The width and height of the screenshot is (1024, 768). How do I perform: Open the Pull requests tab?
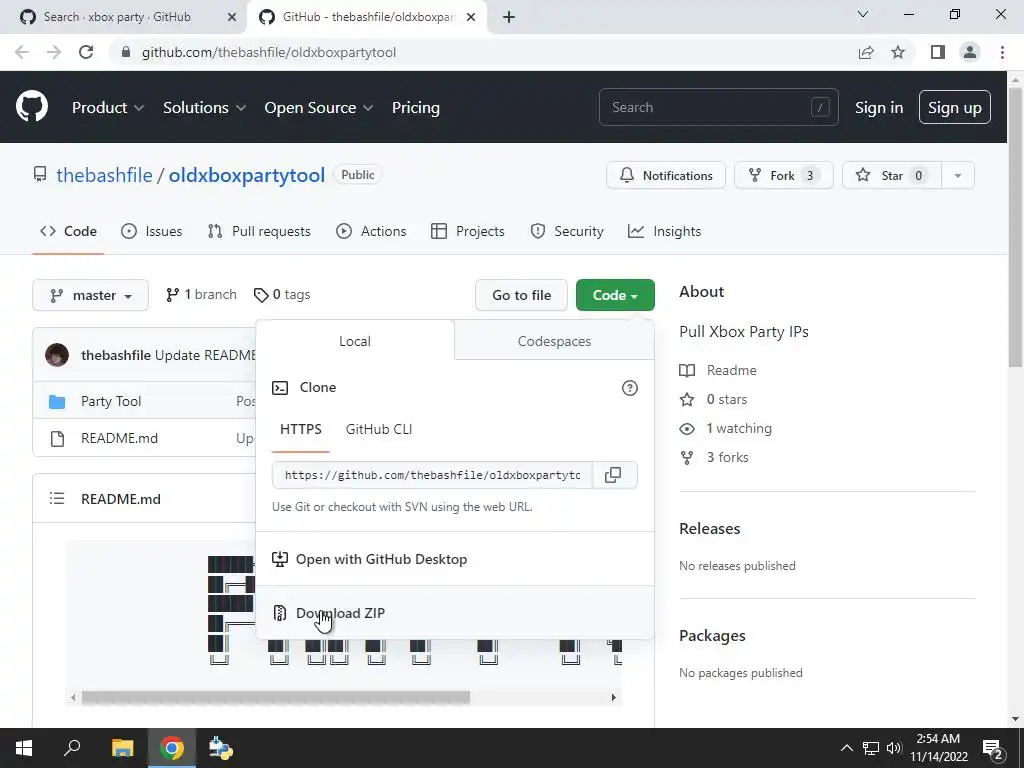point(259,231)
